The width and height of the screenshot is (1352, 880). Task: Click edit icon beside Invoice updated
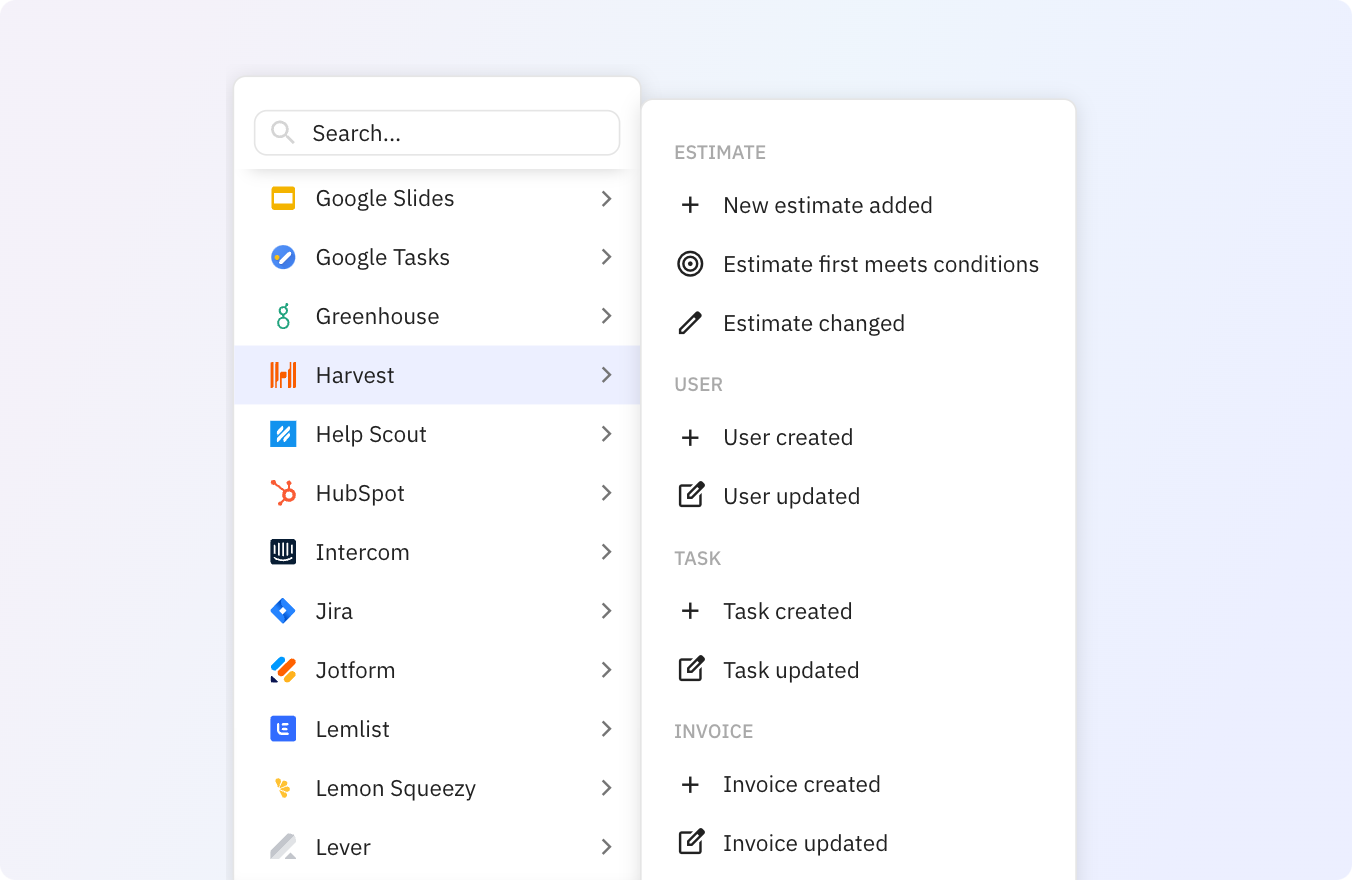pos(691,842)
